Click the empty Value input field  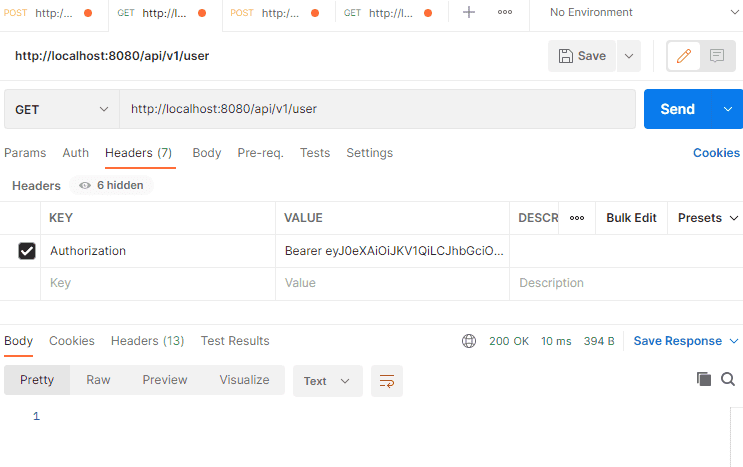[392, 283]
